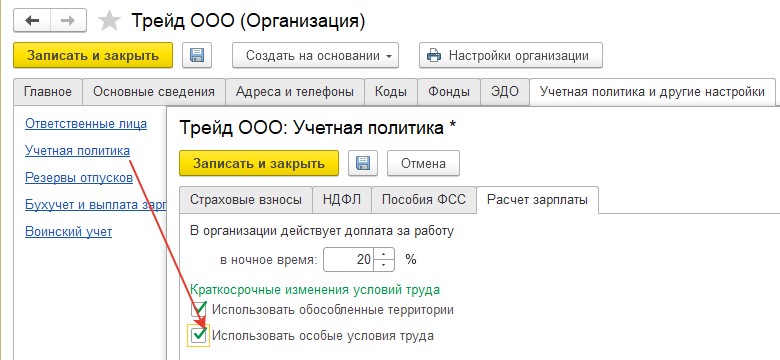Switch to Пособия ФСС tab
Screen dimensions: 780x360
(x=424, y=199)
